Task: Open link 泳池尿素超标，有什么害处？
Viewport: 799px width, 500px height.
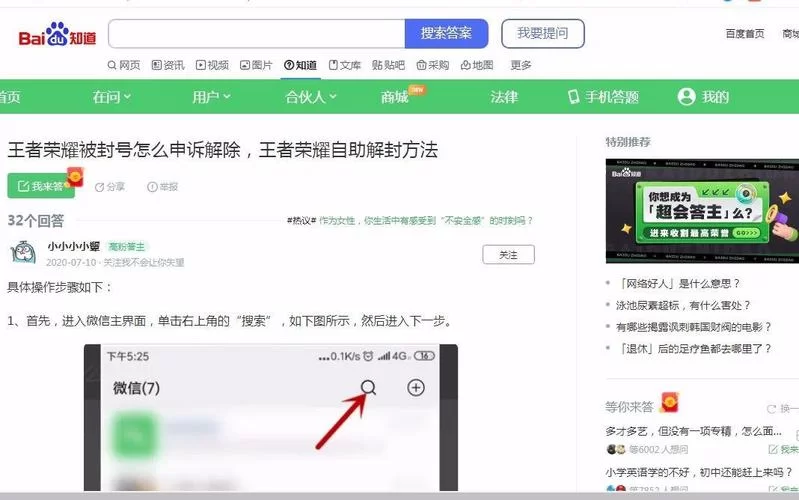Action: click(x=683, y=305)
